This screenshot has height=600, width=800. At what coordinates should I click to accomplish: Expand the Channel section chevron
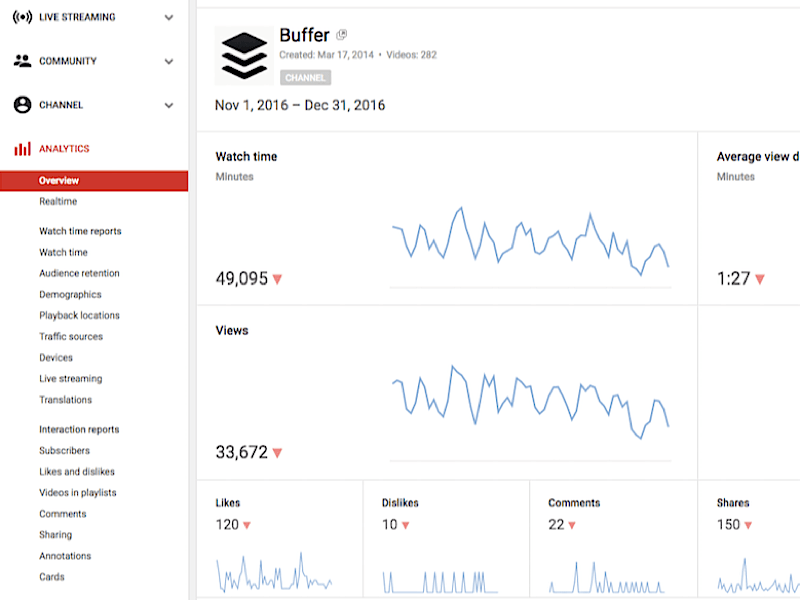[x=169, y=105]
